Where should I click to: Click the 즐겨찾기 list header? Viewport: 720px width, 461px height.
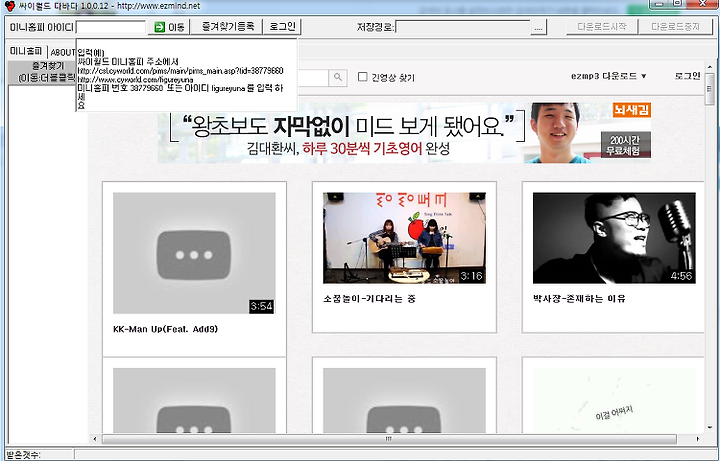coord(42,72)
